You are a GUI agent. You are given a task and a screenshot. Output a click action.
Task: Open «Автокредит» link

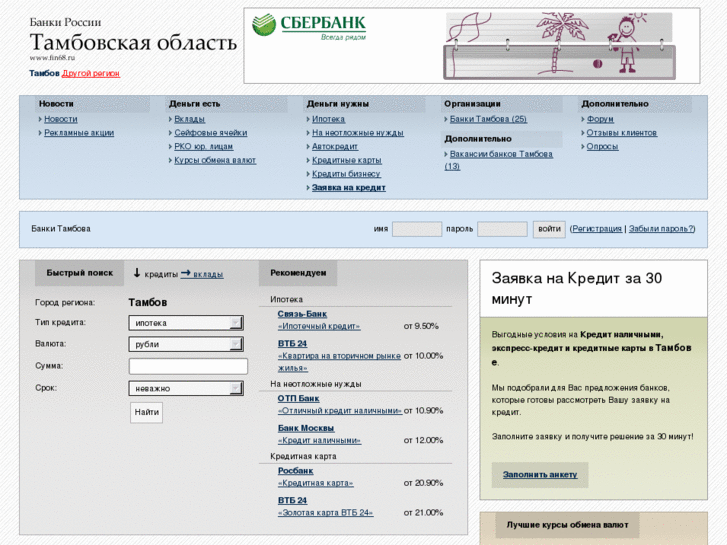pos(335,147)
